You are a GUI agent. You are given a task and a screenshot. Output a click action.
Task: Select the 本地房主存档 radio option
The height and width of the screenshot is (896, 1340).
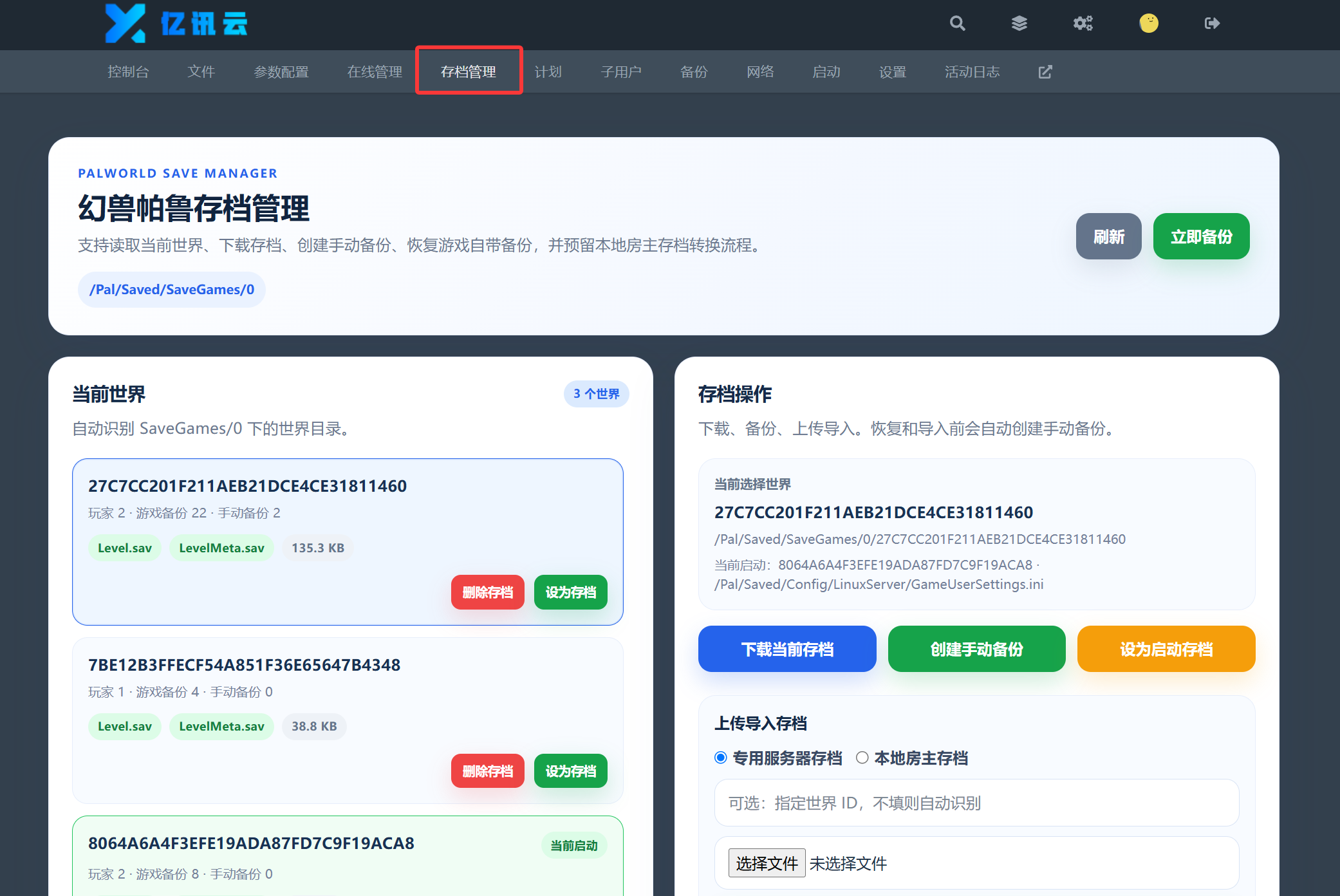click(x=862, y=758)
